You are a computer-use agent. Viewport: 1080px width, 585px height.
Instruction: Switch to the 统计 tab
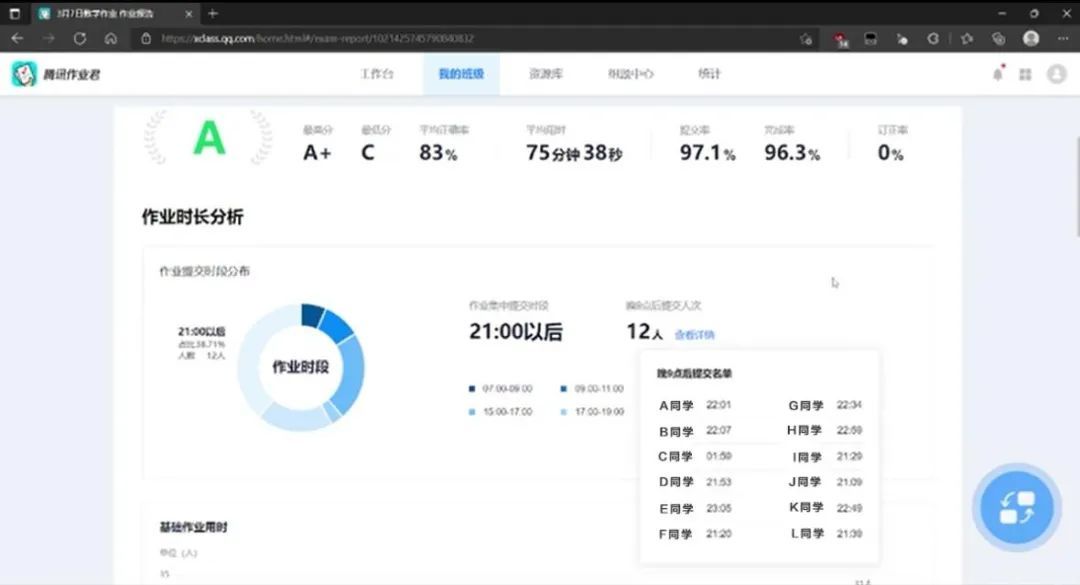[707, 73]
